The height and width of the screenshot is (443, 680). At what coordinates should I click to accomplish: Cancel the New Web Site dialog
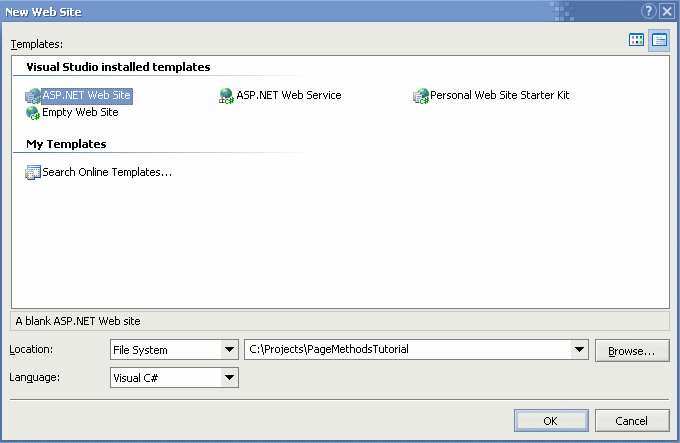click(632, 420)
